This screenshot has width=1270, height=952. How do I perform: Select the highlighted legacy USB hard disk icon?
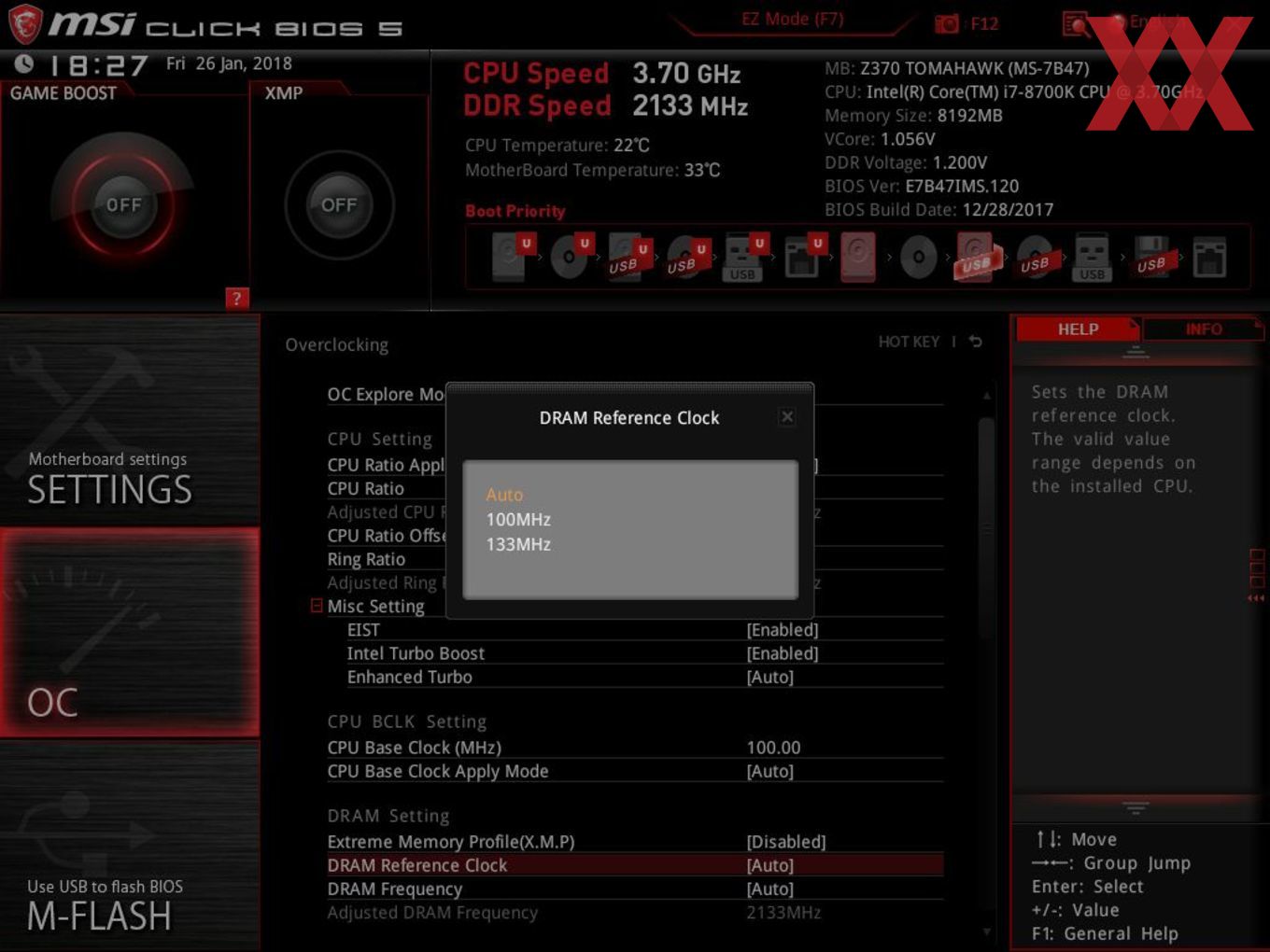(977, 257)
